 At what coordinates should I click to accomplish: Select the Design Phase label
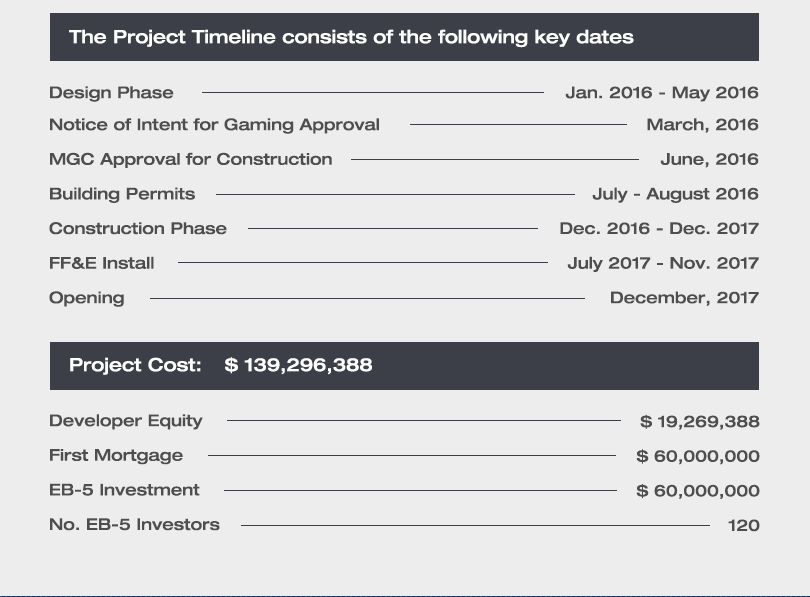pyautogui.click(x=111, y=93)
